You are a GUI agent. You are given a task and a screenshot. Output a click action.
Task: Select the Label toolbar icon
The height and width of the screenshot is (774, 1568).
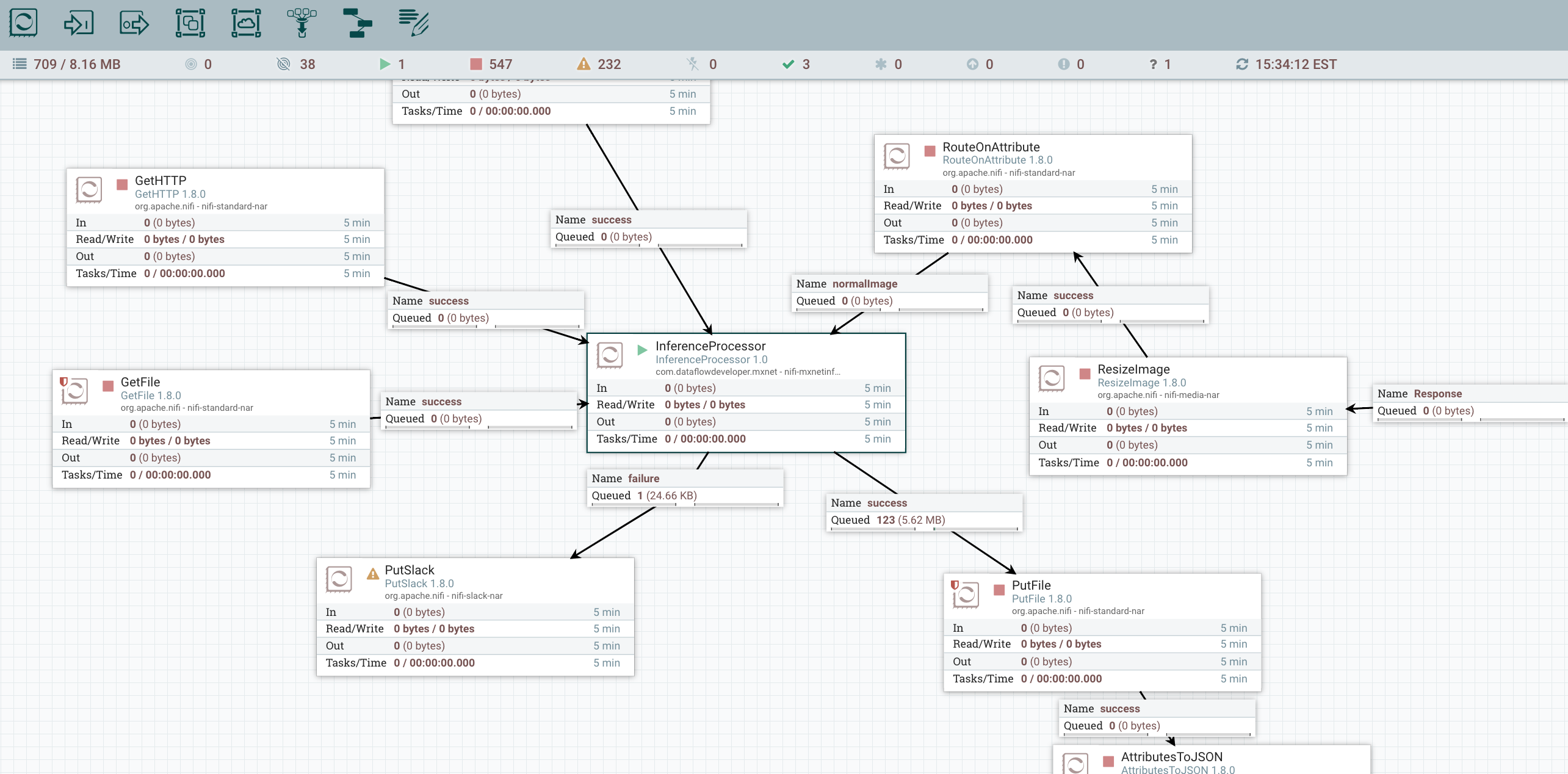(x=413, y=23)
